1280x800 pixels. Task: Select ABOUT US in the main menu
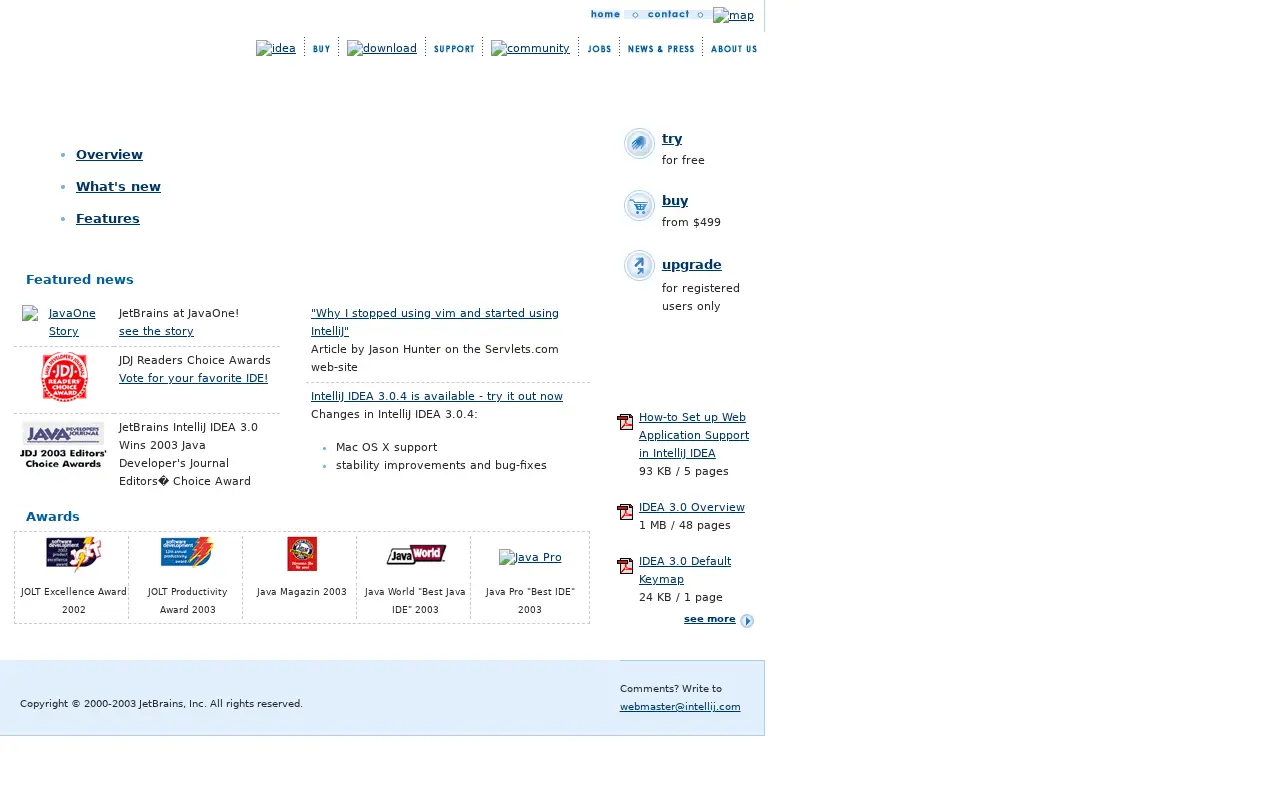734,48
